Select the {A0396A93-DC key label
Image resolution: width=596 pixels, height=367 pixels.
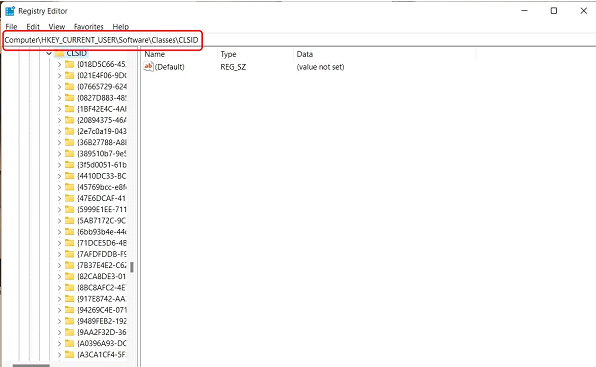click(x=101, y=343)
